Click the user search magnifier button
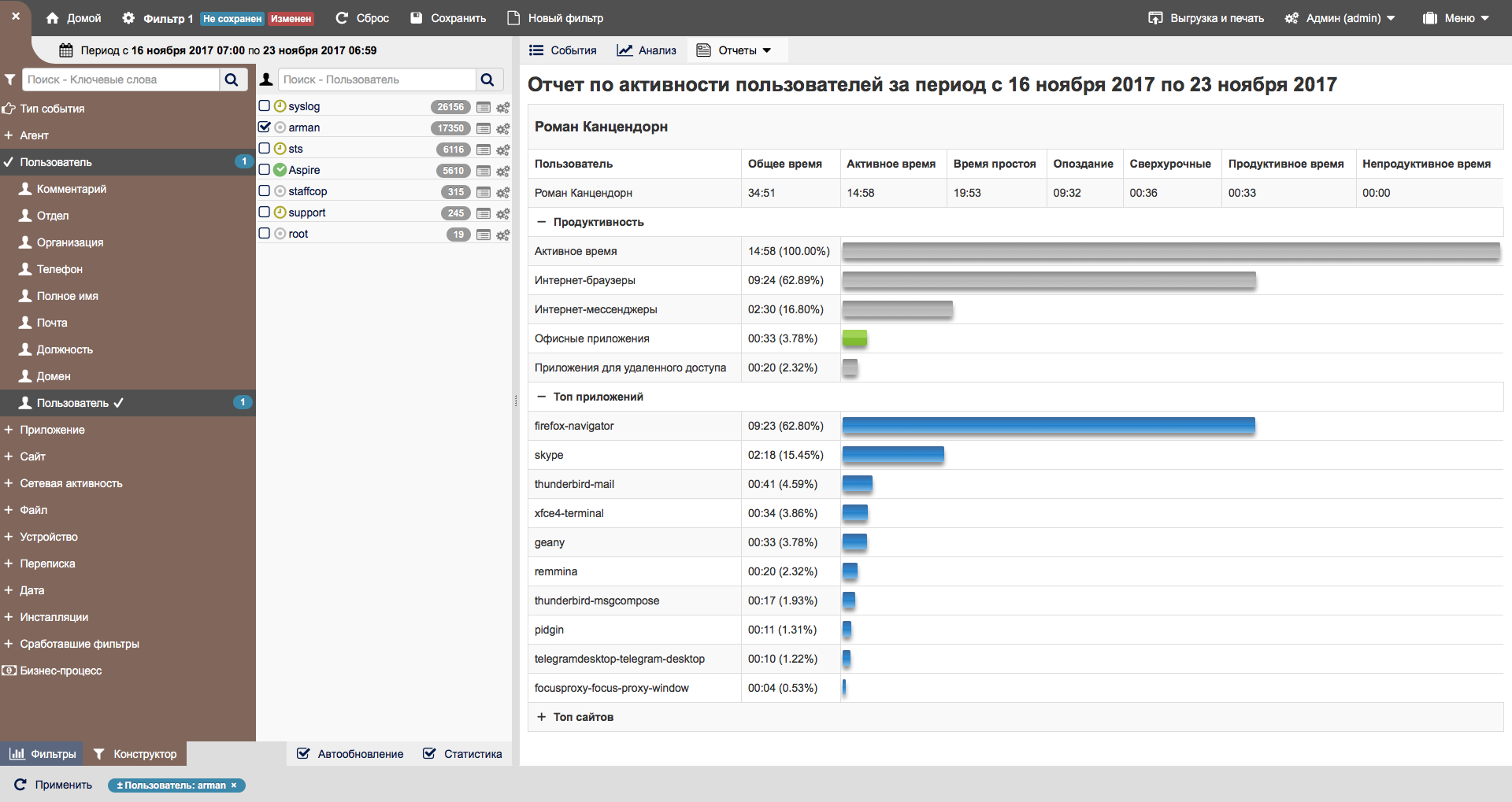Screen dimensions: 1512x802 [x=487, y=79]
